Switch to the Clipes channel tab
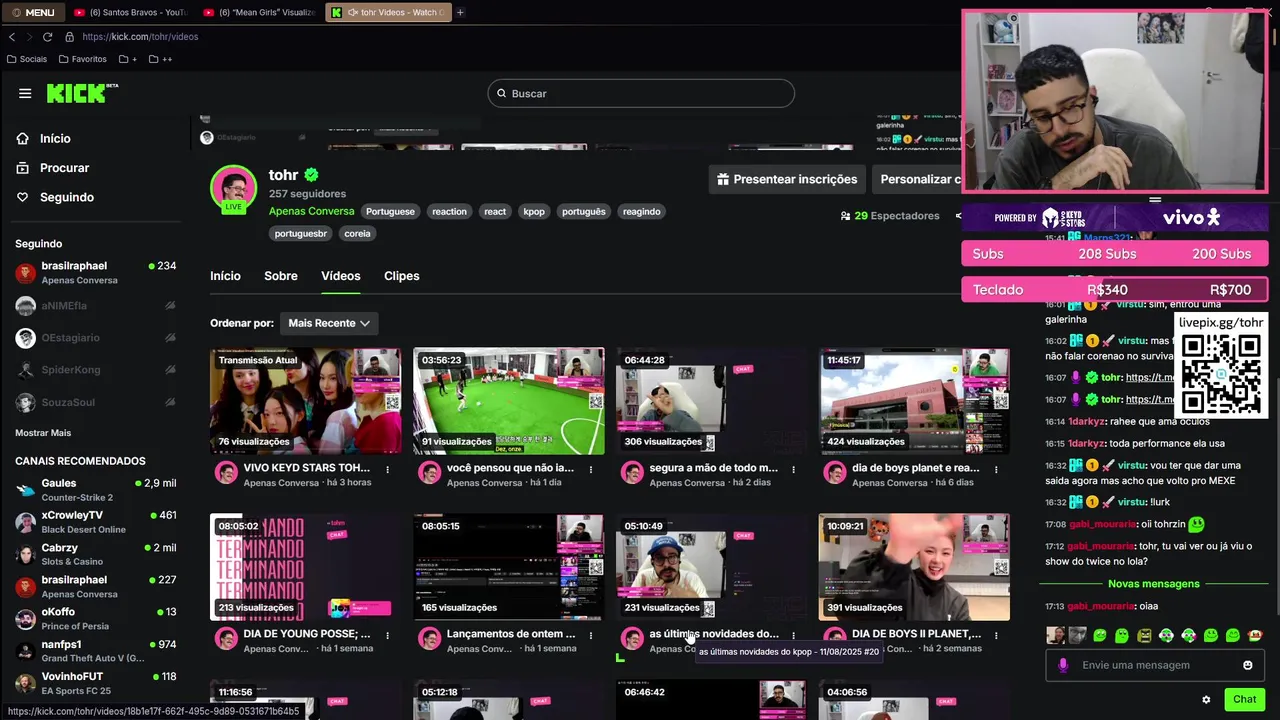 point(402,276)
